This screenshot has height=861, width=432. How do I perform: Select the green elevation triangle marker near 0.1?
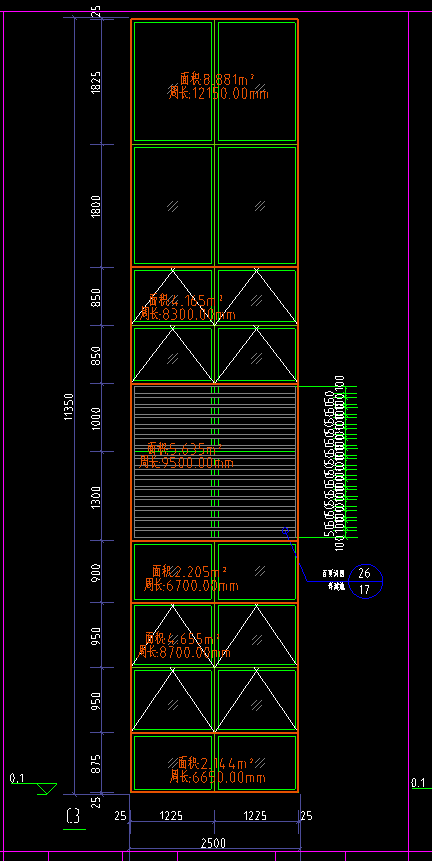[47, 789]
